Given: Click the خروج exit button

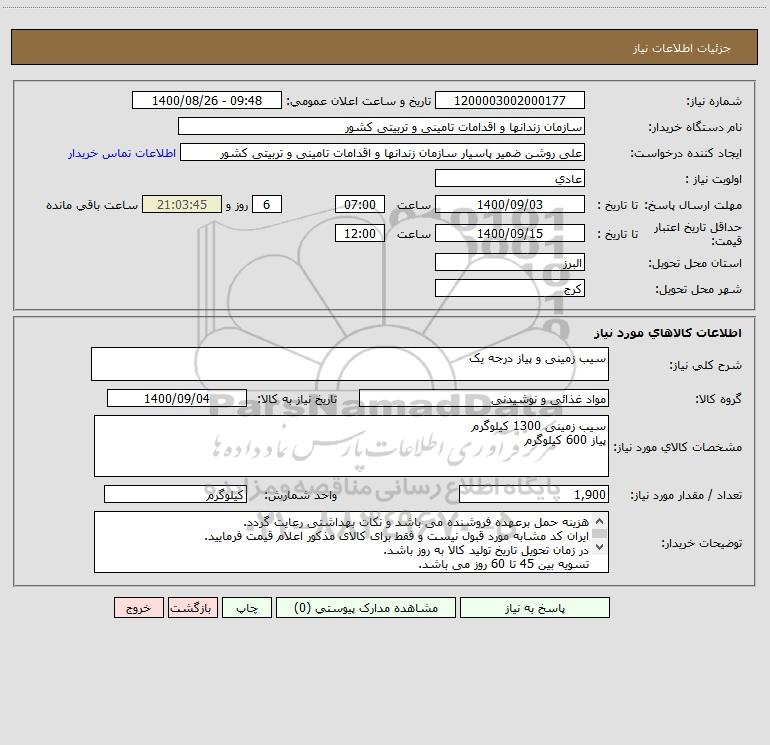Looking at the screenshot, I should point(138,607).
